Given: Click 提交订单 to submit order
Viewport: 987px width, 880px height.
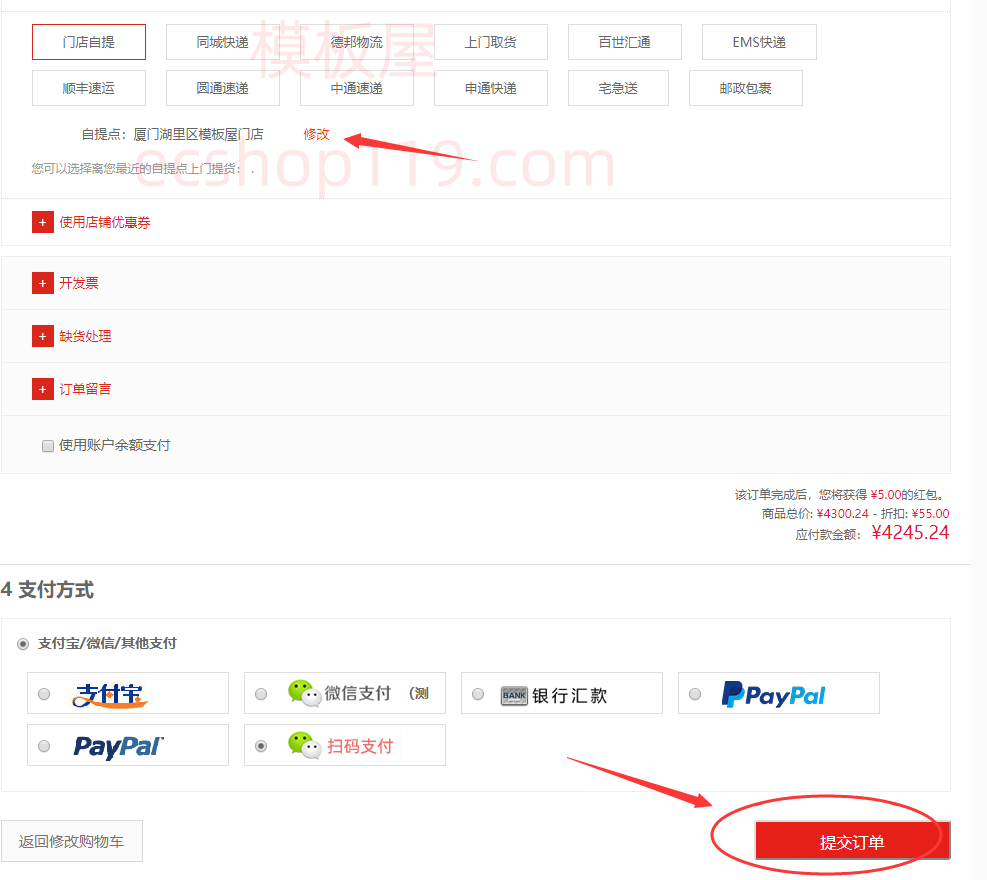Looking at the screenshot, I should pos(852,841).
